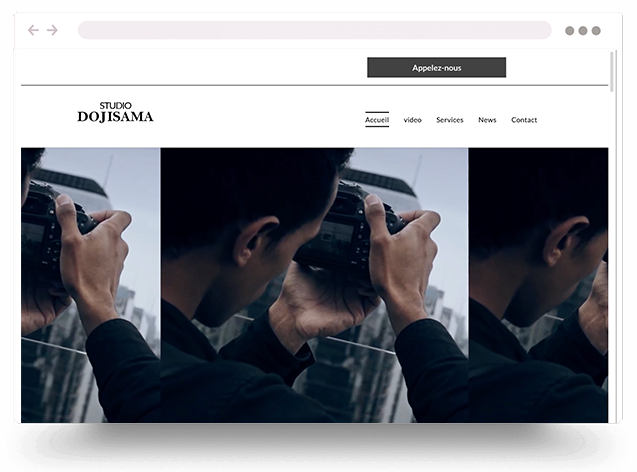Select second image panel showing man's head
The height and width of the screenshot is (472, 637).
coord(250,285)
